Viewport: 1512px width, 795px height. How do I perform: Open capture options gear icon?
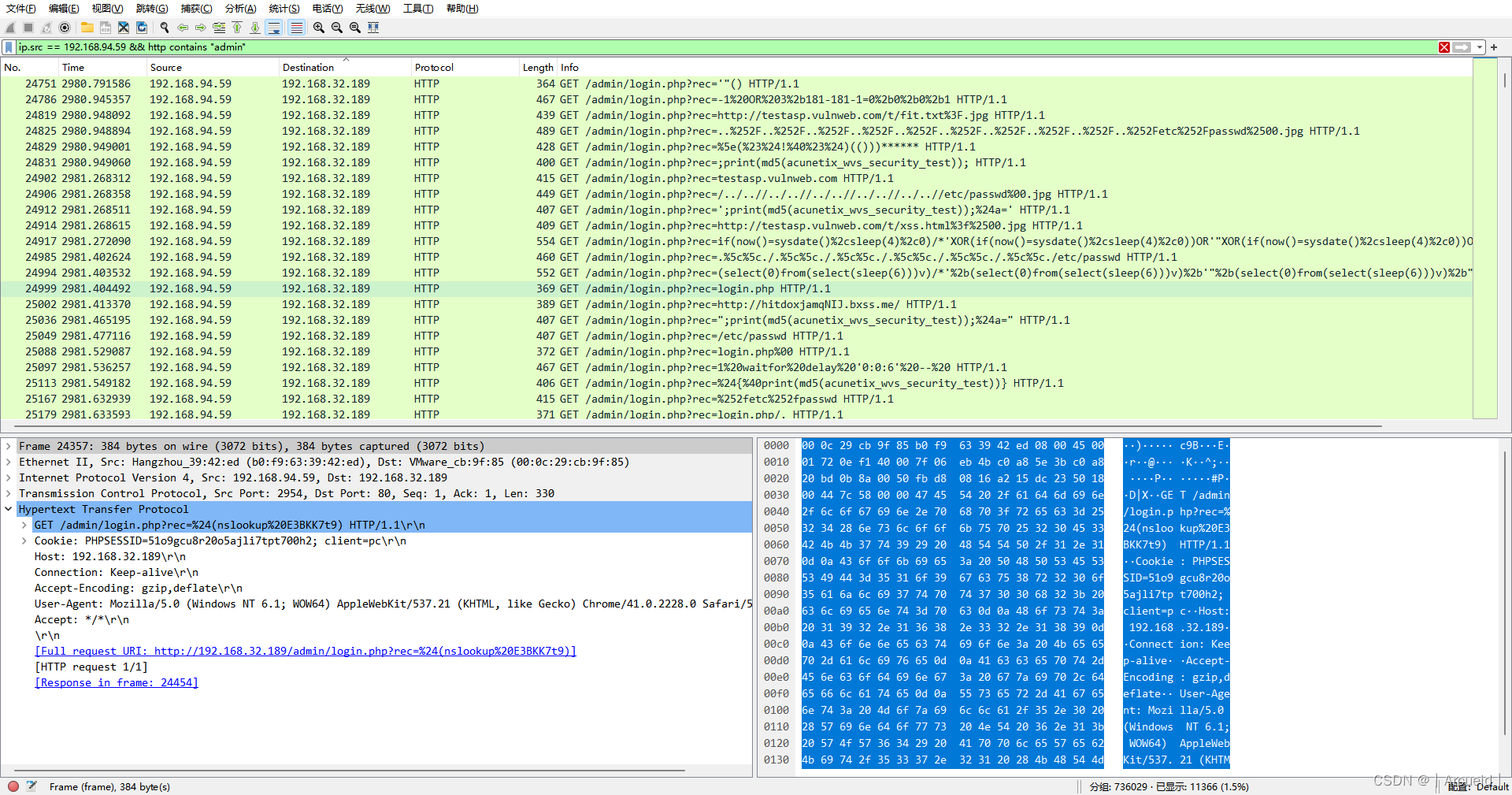(x=65, y=28)
